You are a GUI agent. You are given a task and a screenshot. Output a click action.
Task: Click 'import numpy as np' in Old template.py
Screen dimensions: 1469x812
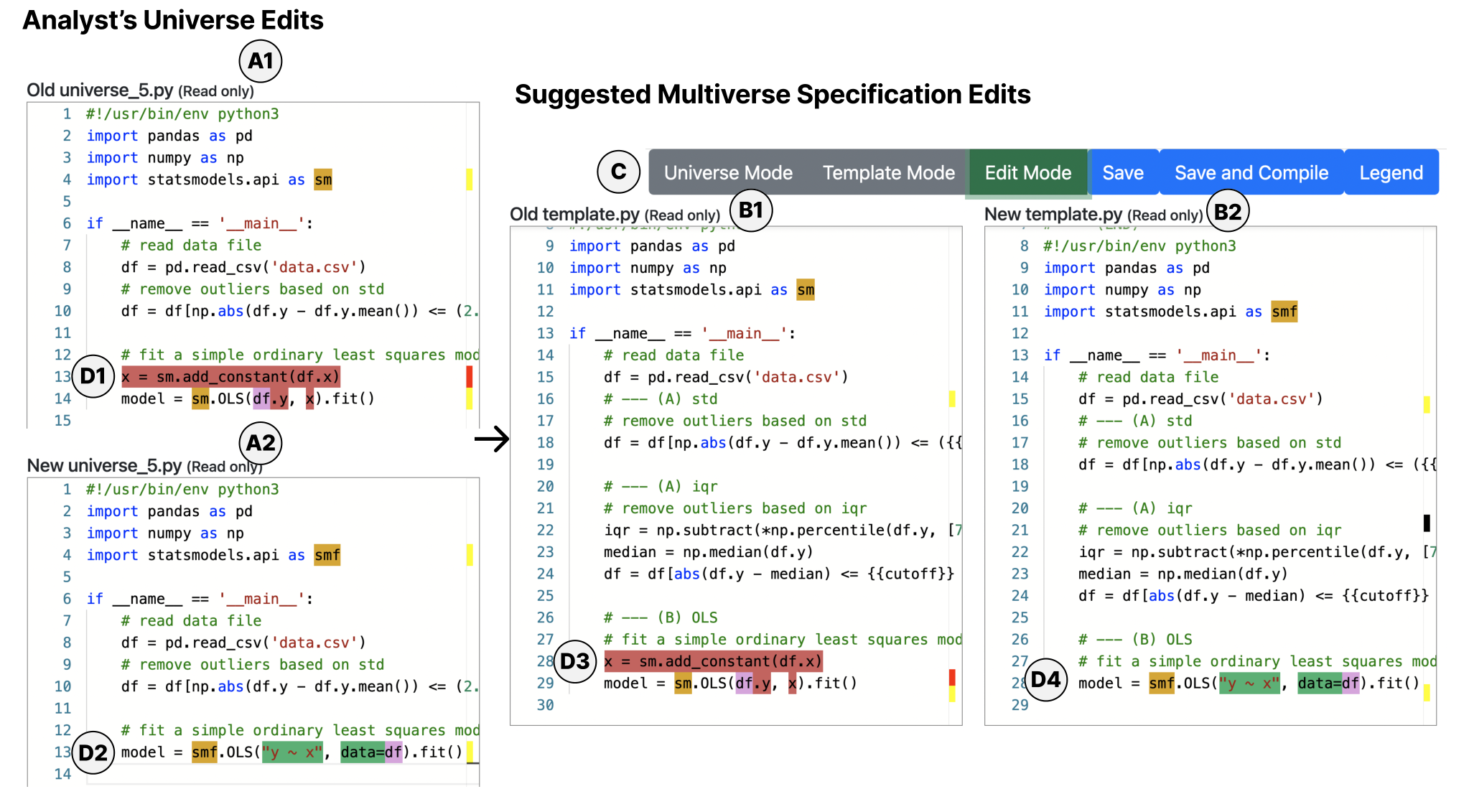tap(648, 269)
